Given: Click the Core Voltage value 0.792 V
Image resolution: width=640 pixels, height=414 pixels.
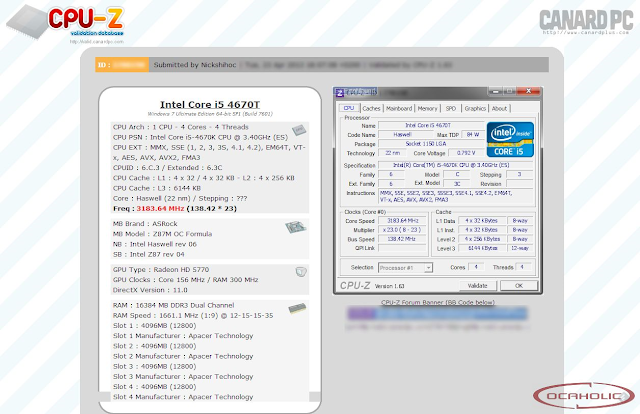Looking at the screenshot, I should 466,153.
